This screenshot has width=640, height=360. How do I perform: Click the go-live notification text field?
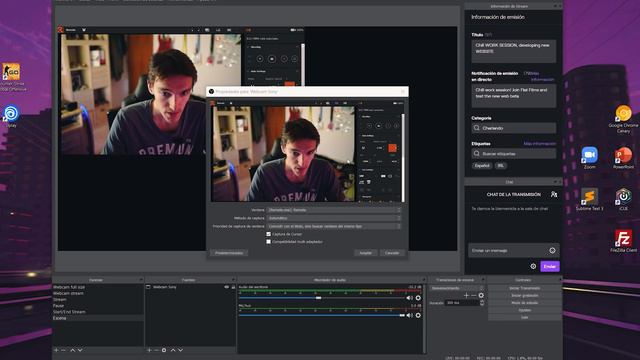coord(513,96)
